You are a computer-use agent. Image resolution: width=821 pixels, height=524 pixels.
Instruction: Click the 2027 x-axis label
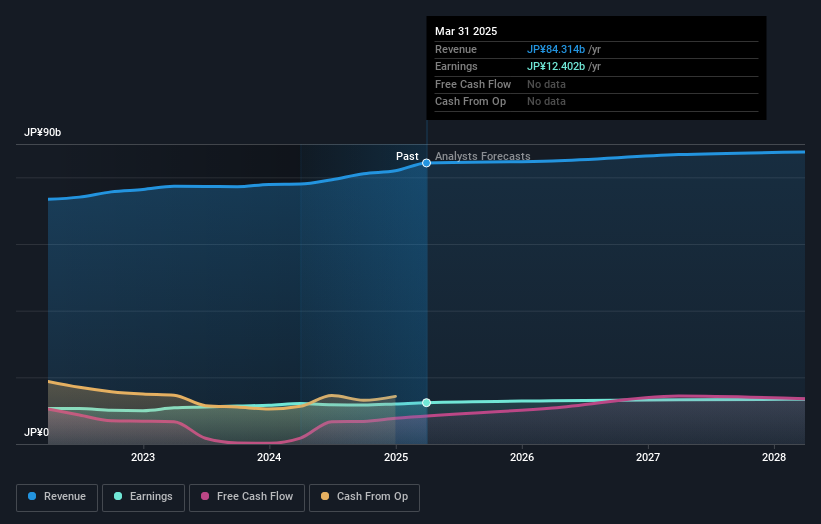tap(648, 457)
